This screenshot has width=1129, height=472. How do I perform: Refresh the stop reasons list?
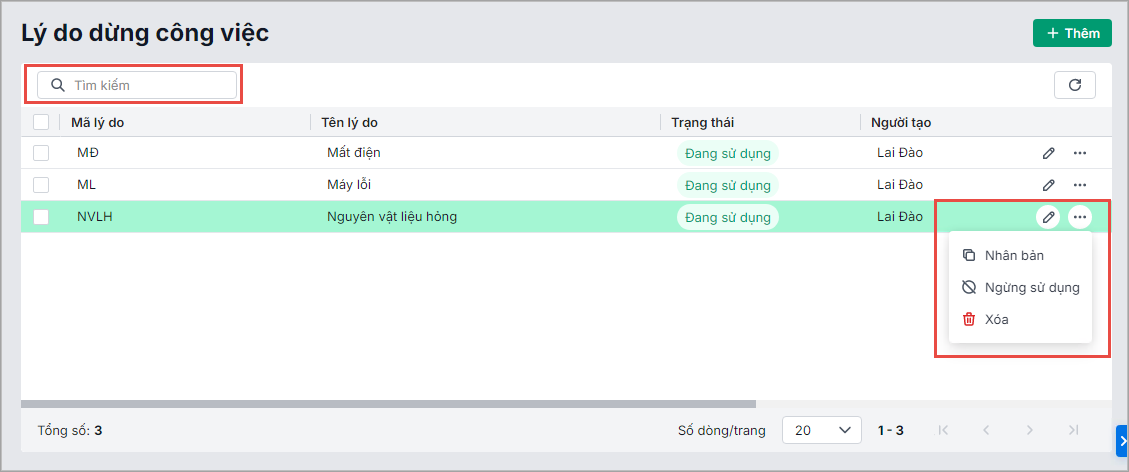[1075, 85]
